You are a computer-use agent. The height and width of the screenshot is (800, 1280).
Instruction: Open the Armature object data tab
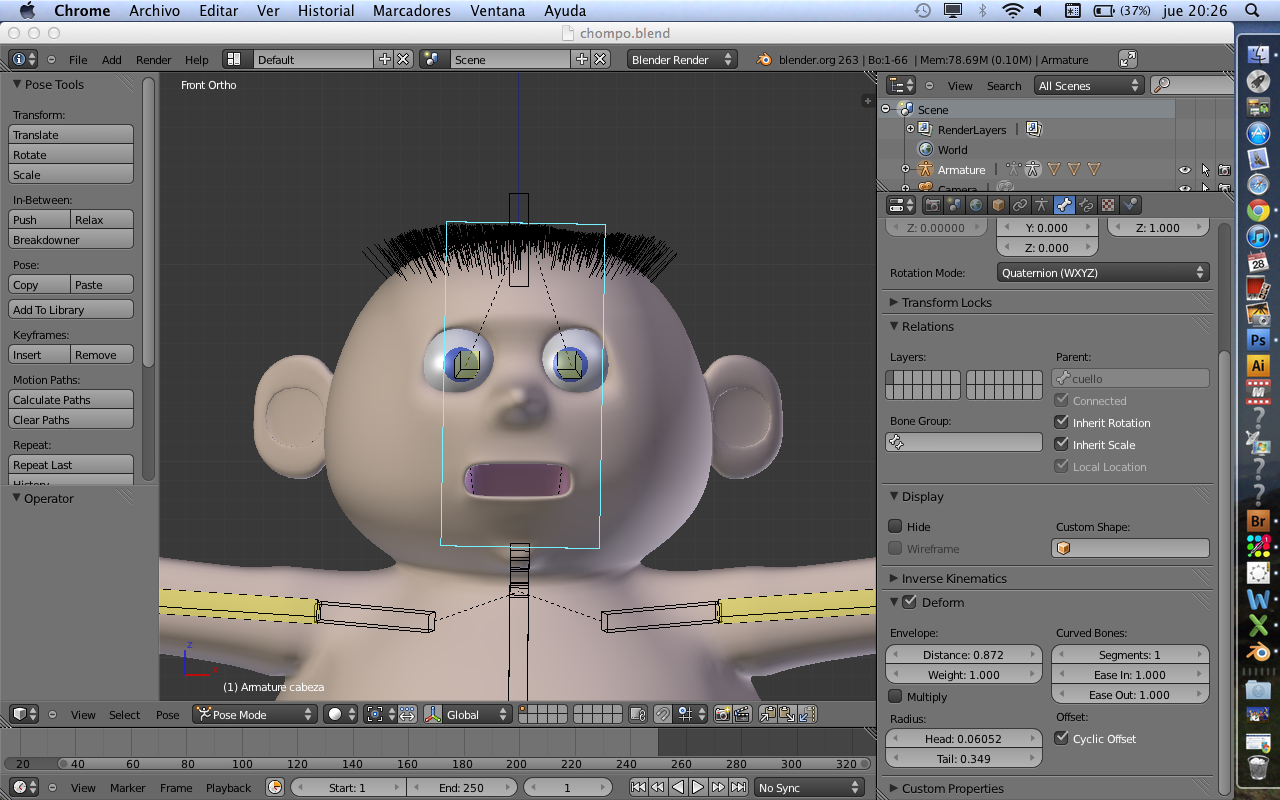click(1042, 205)
